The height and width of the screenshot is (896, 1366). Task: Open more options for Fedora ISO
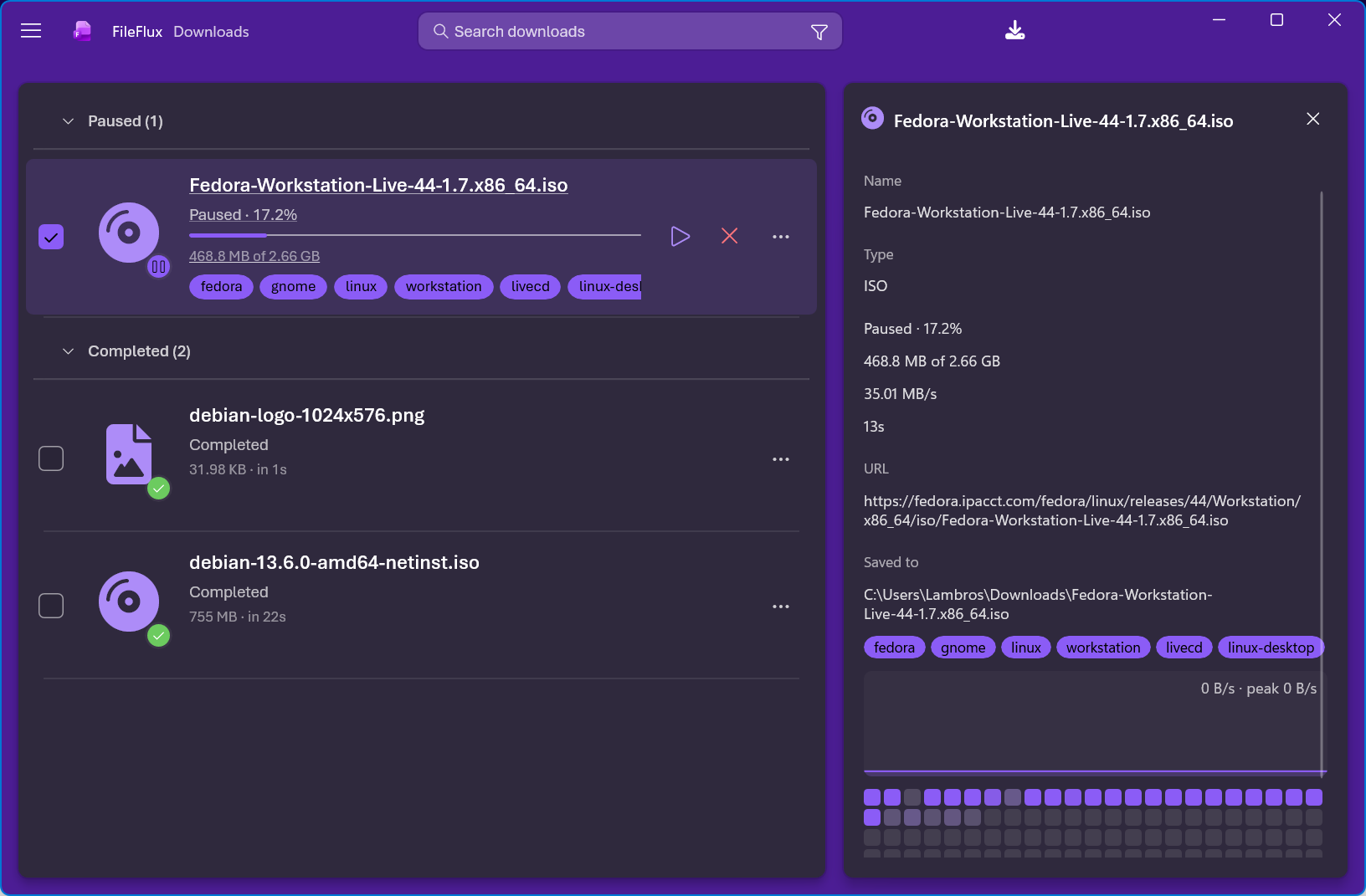[x=781, y=237]
